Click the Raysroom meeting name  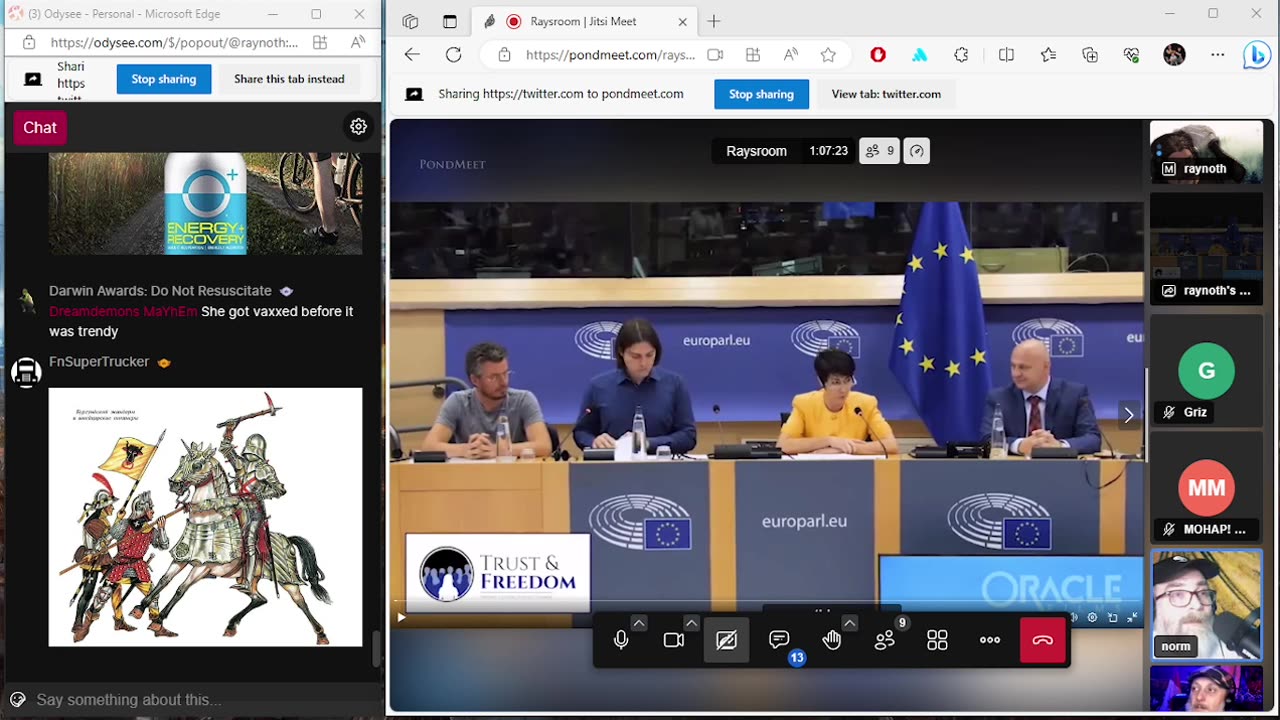[756, 151]
